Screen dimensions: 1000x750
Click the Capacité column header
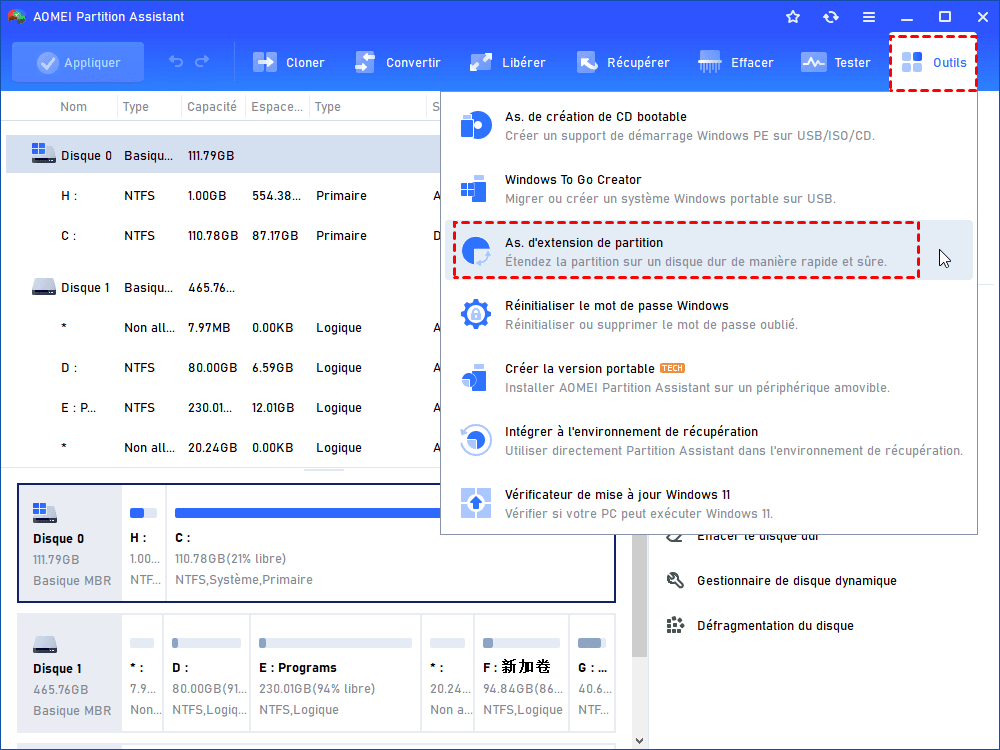[212, 107]
